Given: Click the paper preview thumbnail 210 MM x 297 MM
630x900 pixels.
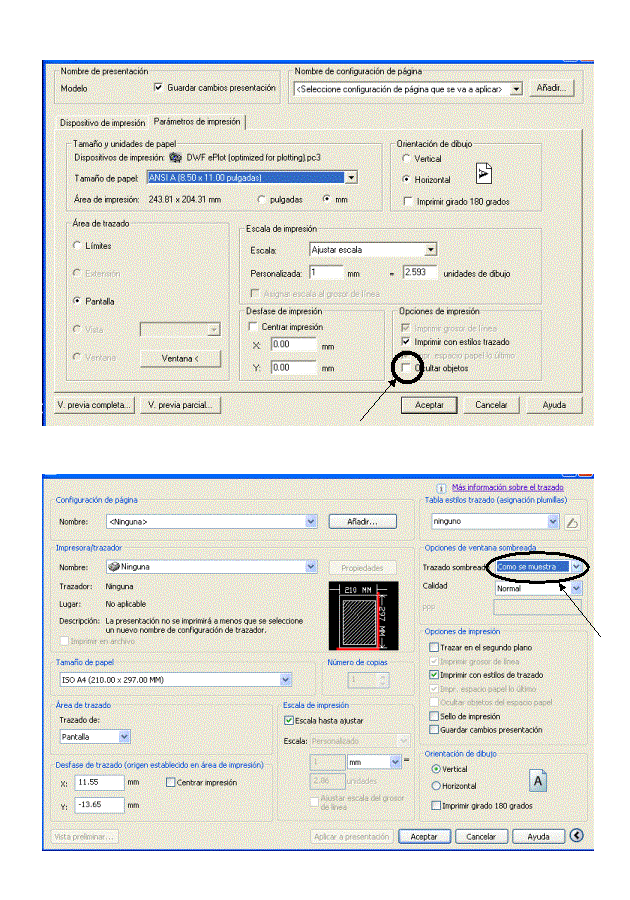Looking at the screenshot, I should 363,615.
